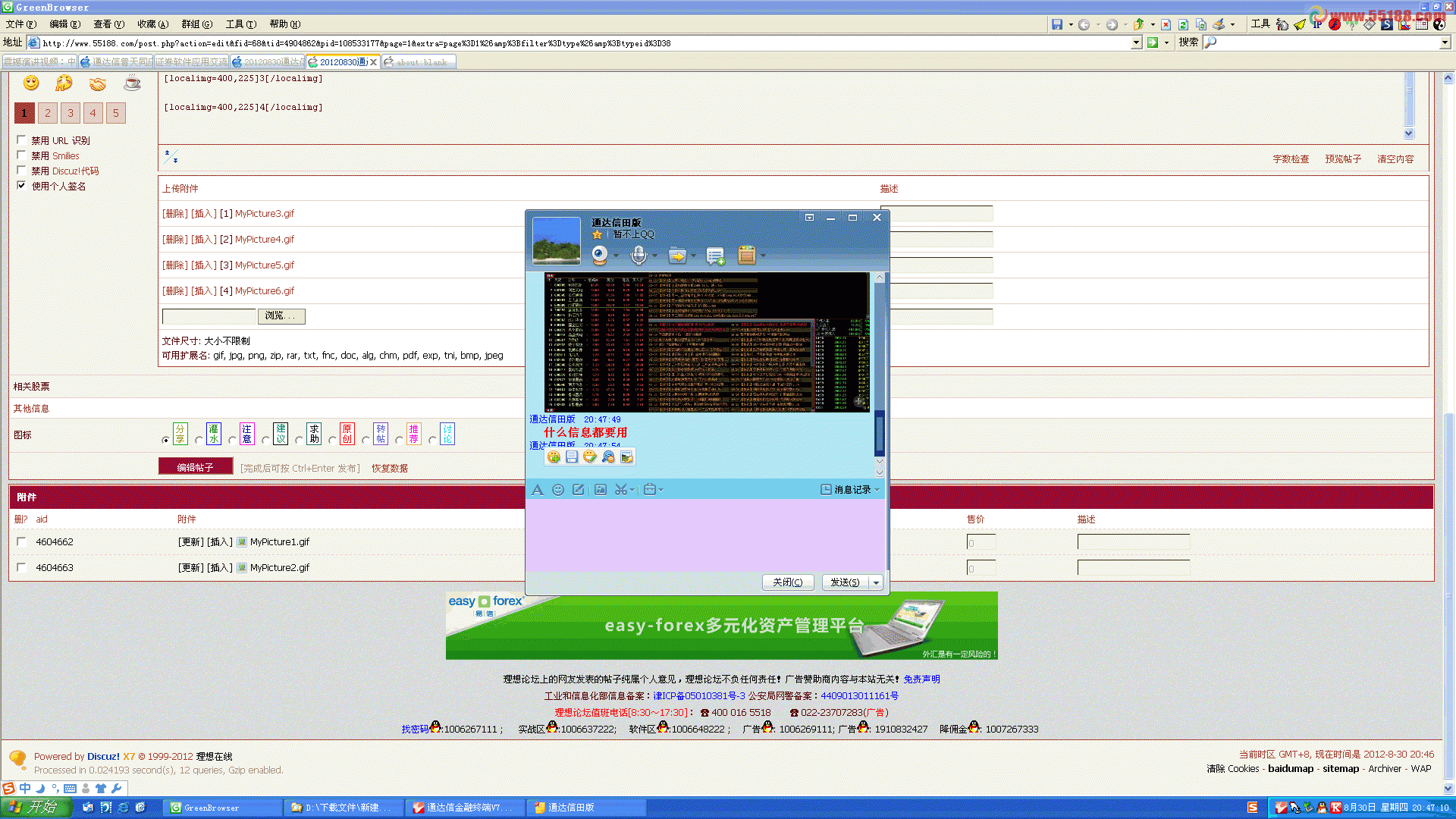Go back with the browser back arrow
Screen dimensions: 1456x819
pos(1084,24)
